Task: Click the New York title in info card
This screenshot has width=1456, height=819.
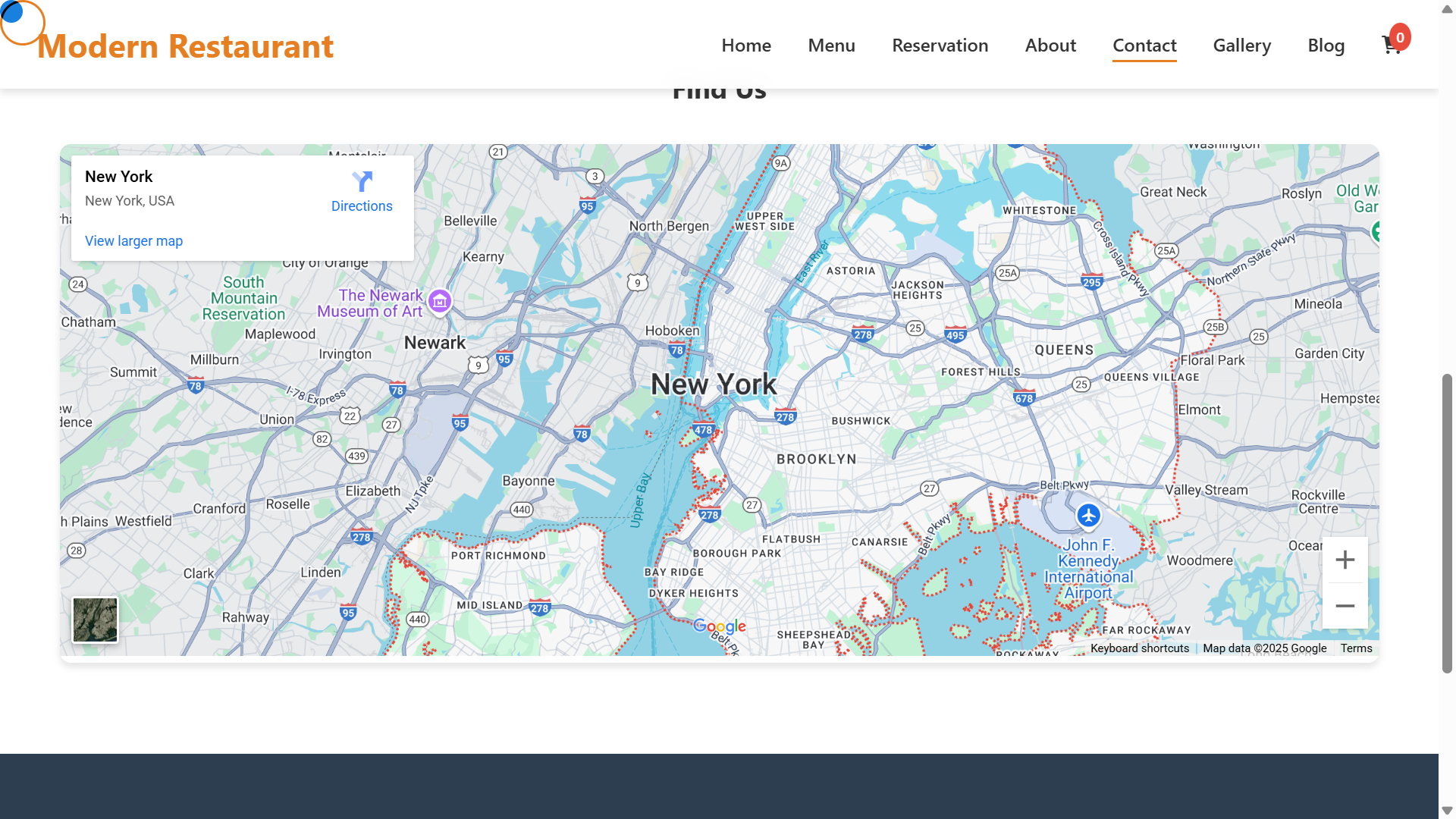Action: 119,177
